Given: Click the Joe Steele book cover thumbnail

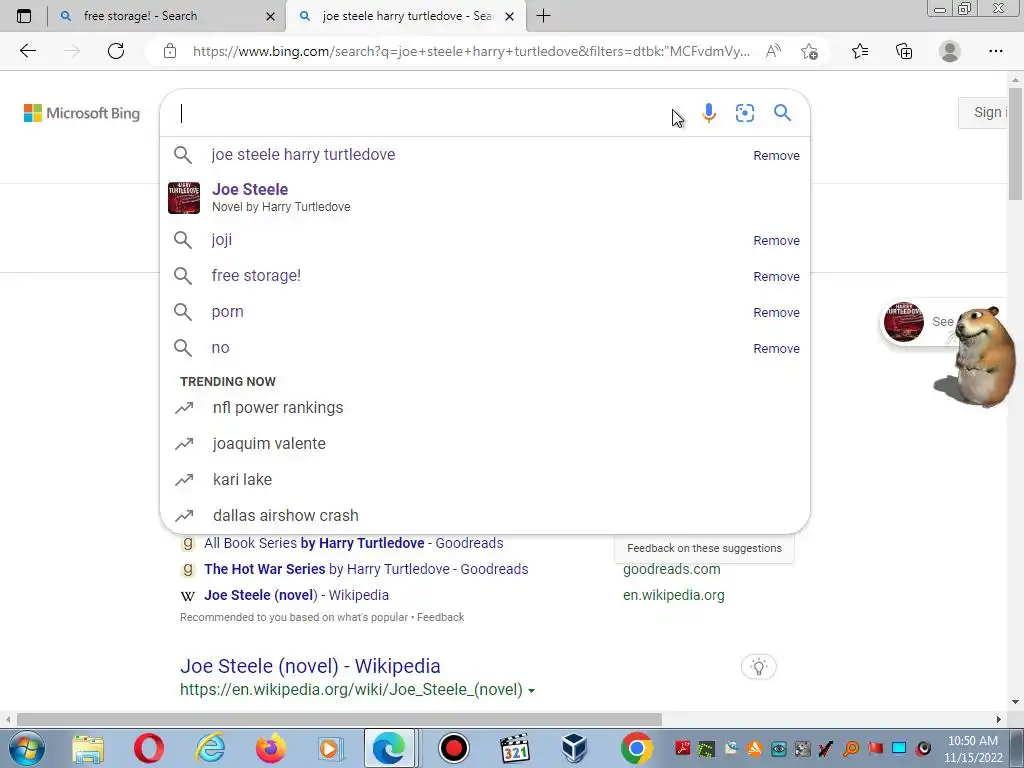Looking at the screenshot, I should pos(184,197).
